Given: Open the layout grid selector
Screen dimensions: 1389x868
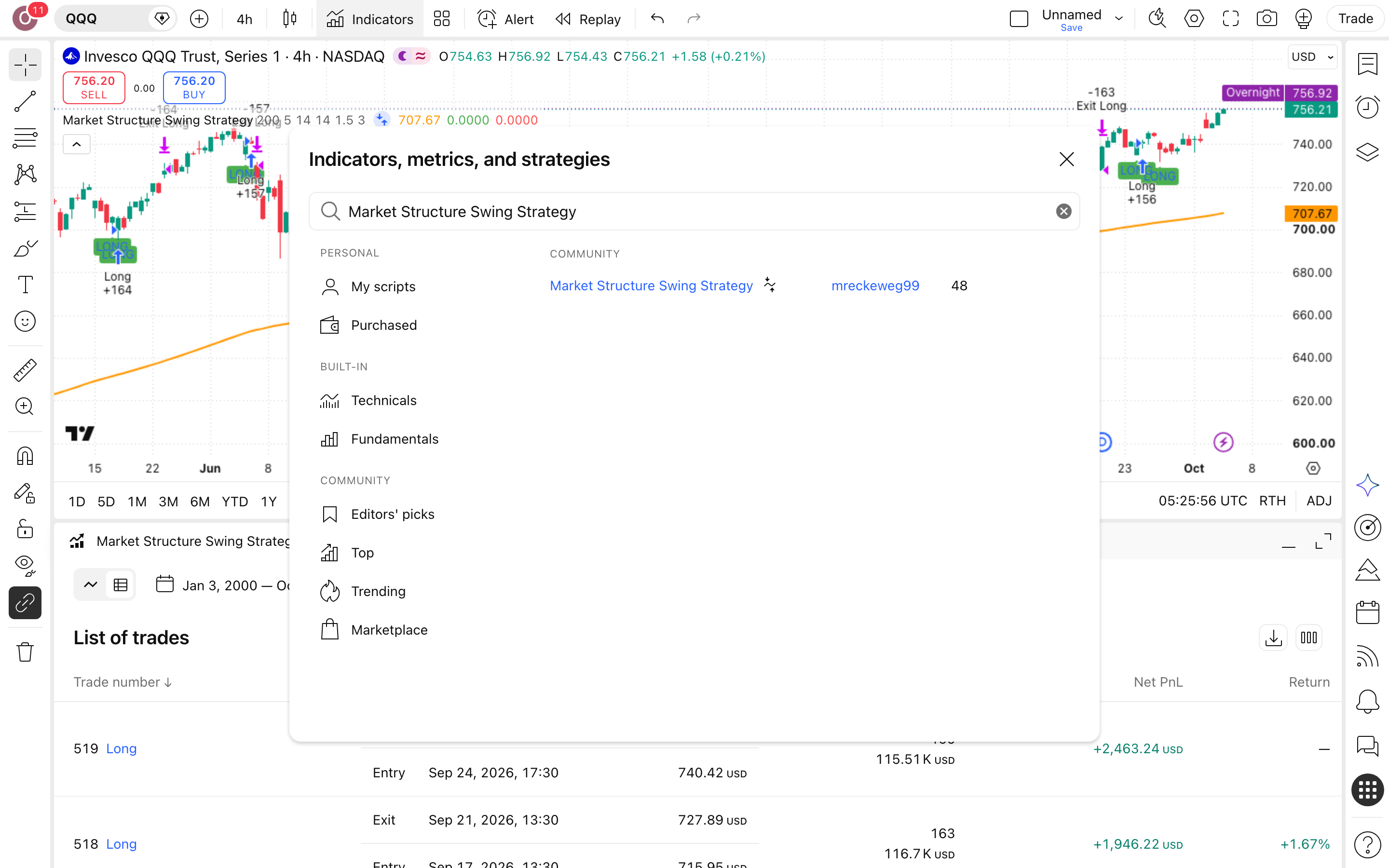Looking at the screenshot, I should pyautogui.click(x=441, y=19).
